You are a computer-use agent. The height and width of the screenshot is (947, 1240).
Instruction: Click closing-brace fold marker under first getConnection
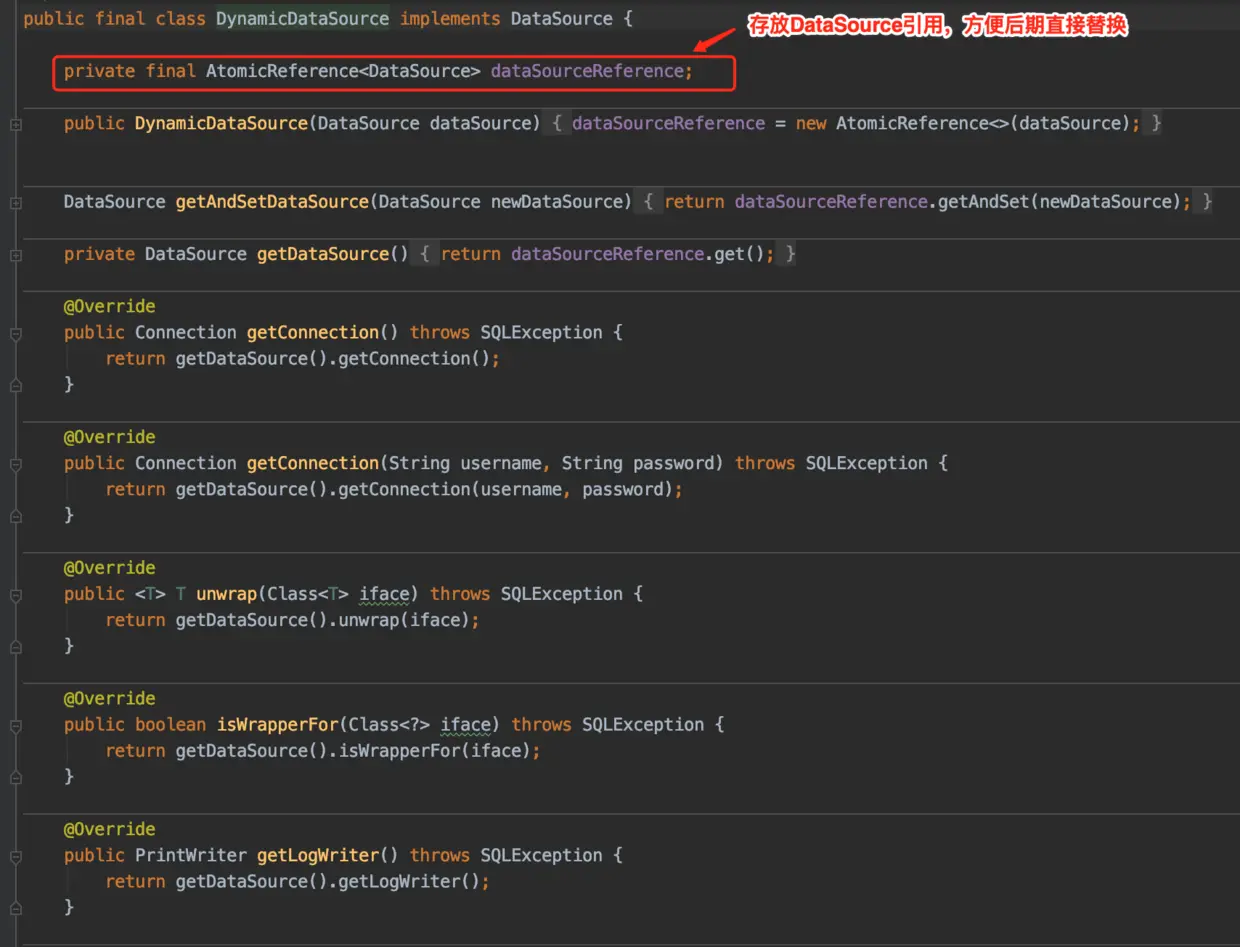(14, 384)
